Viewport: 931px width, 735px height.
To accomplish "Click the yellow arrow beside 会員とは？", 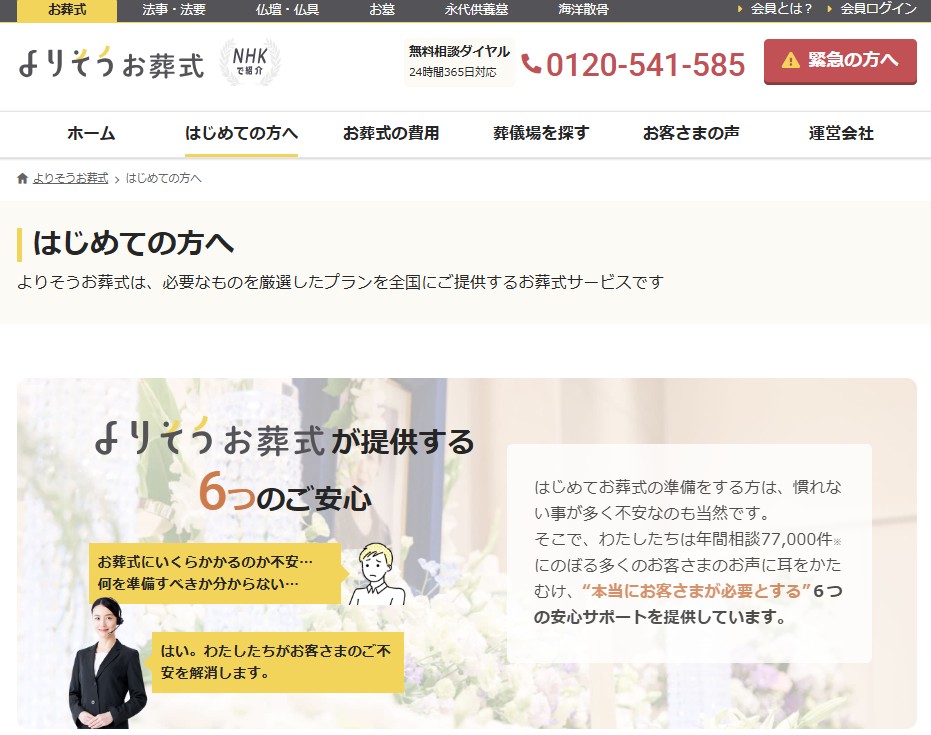I will [x=741, y=11].
